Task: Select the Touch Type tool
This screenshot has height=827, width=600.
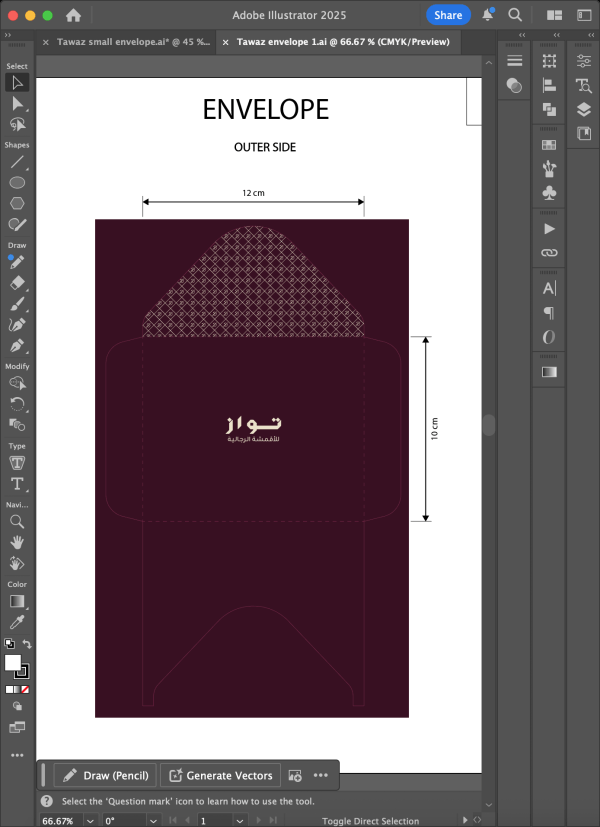Action: pyautogui.click(x=17, y=463)
